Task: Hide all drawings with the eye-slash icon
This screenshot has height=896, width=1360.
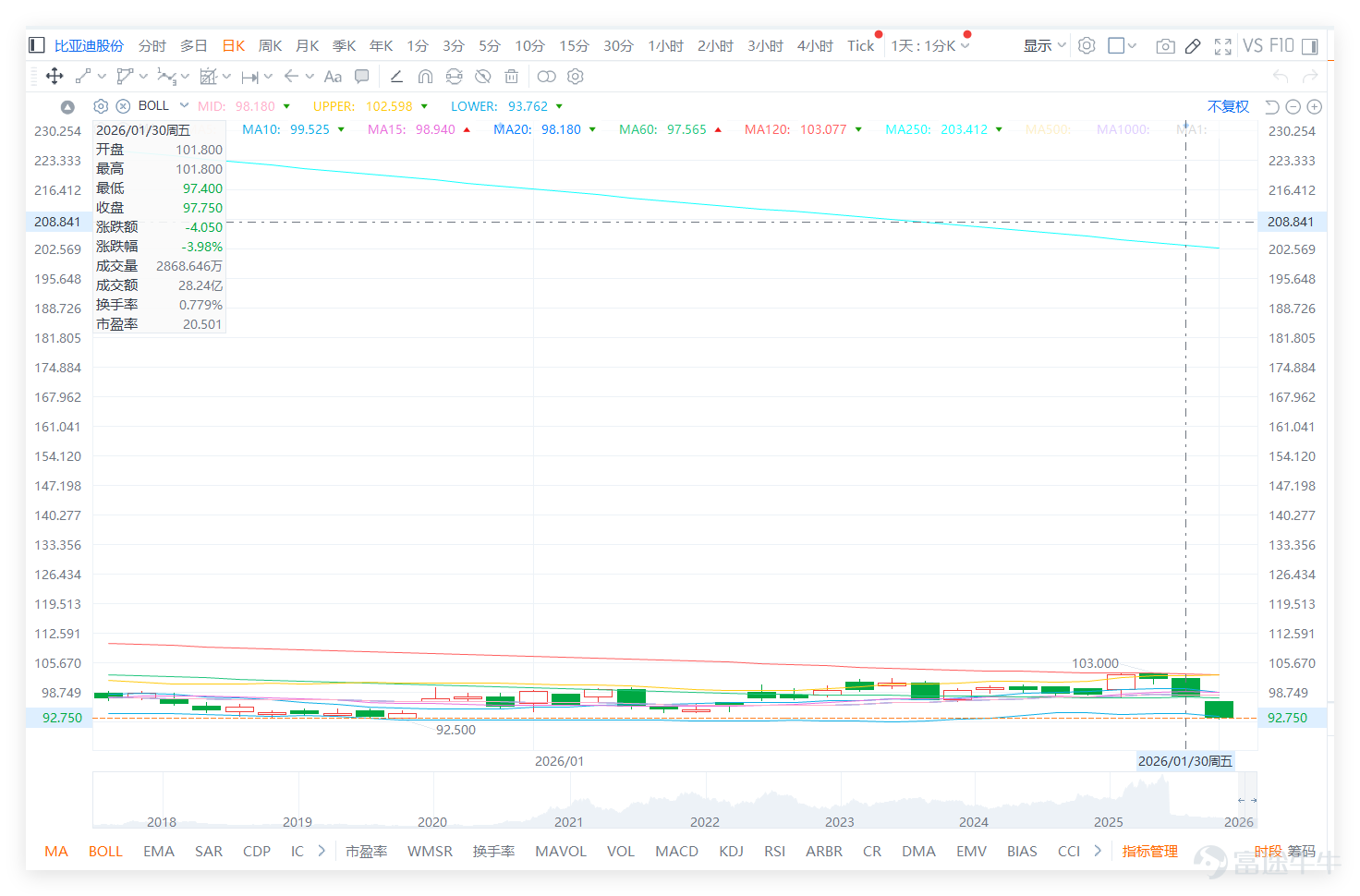Action: [x=482, y=77]
